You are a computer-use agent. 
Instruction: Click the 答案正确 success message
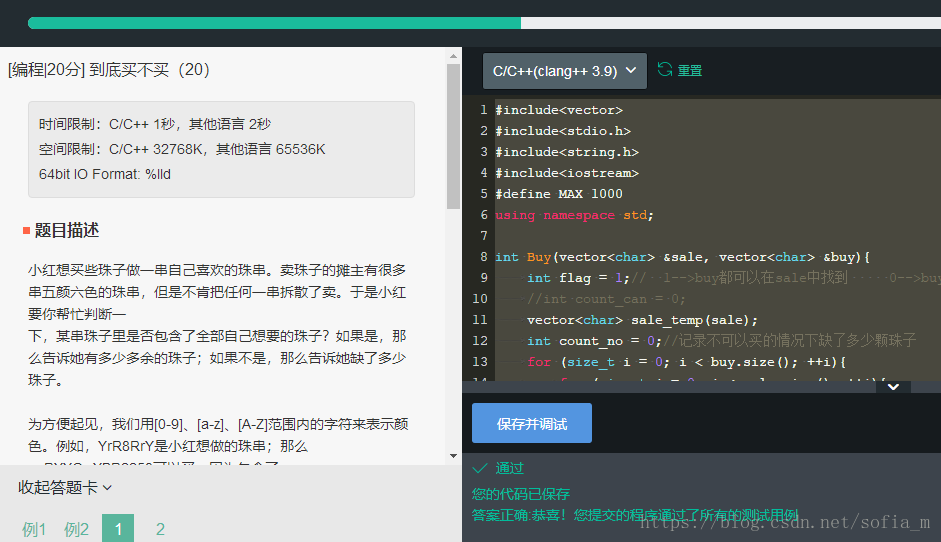pyautogui.click(x=635, y=515)
